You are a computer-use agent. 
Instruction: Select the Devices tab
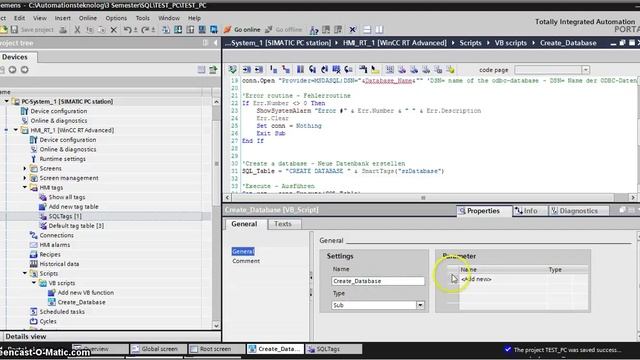pyautogui.click(x=16, y=57)
